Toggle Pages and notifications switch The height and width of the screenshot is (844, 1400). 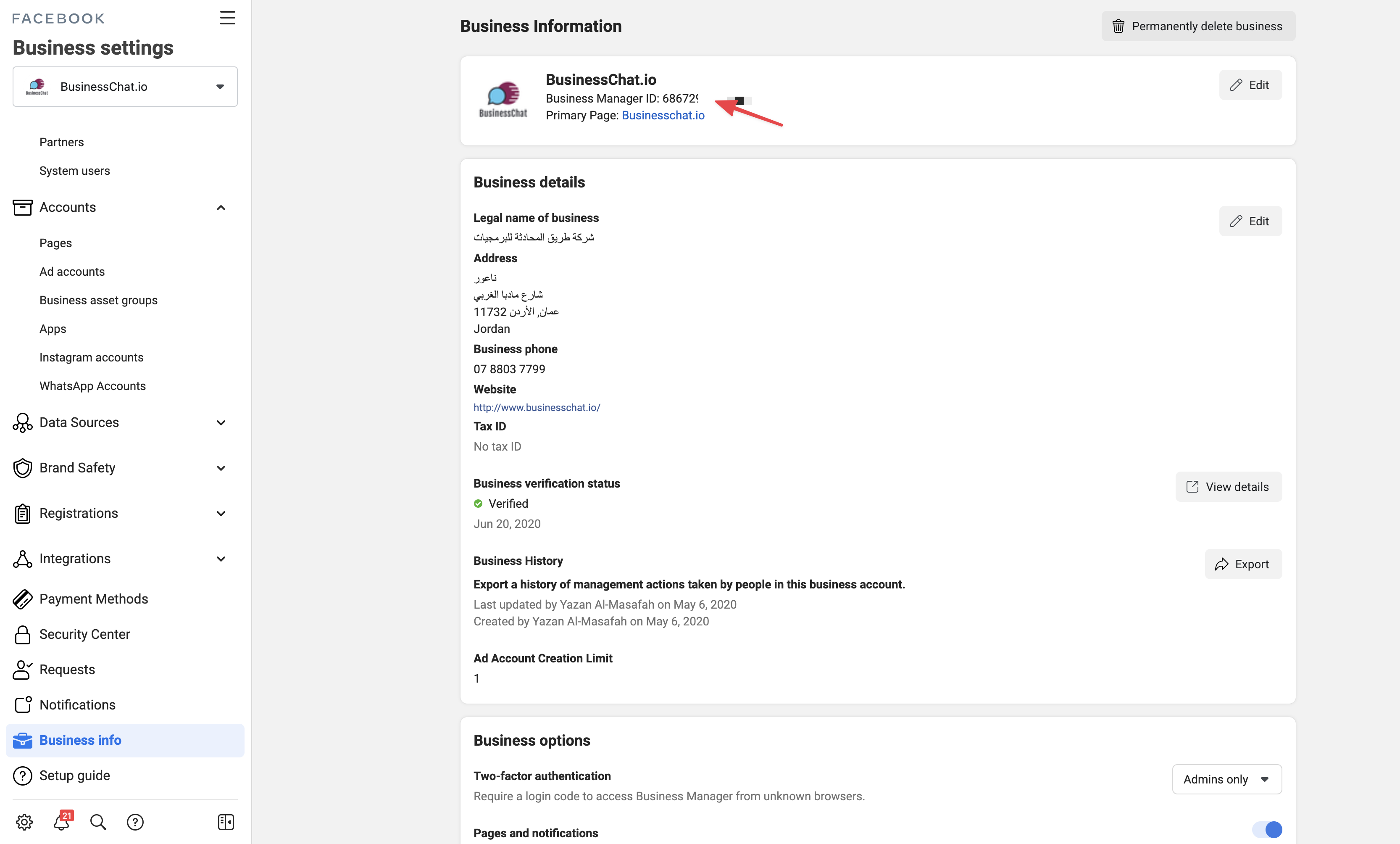(1266, 830)
